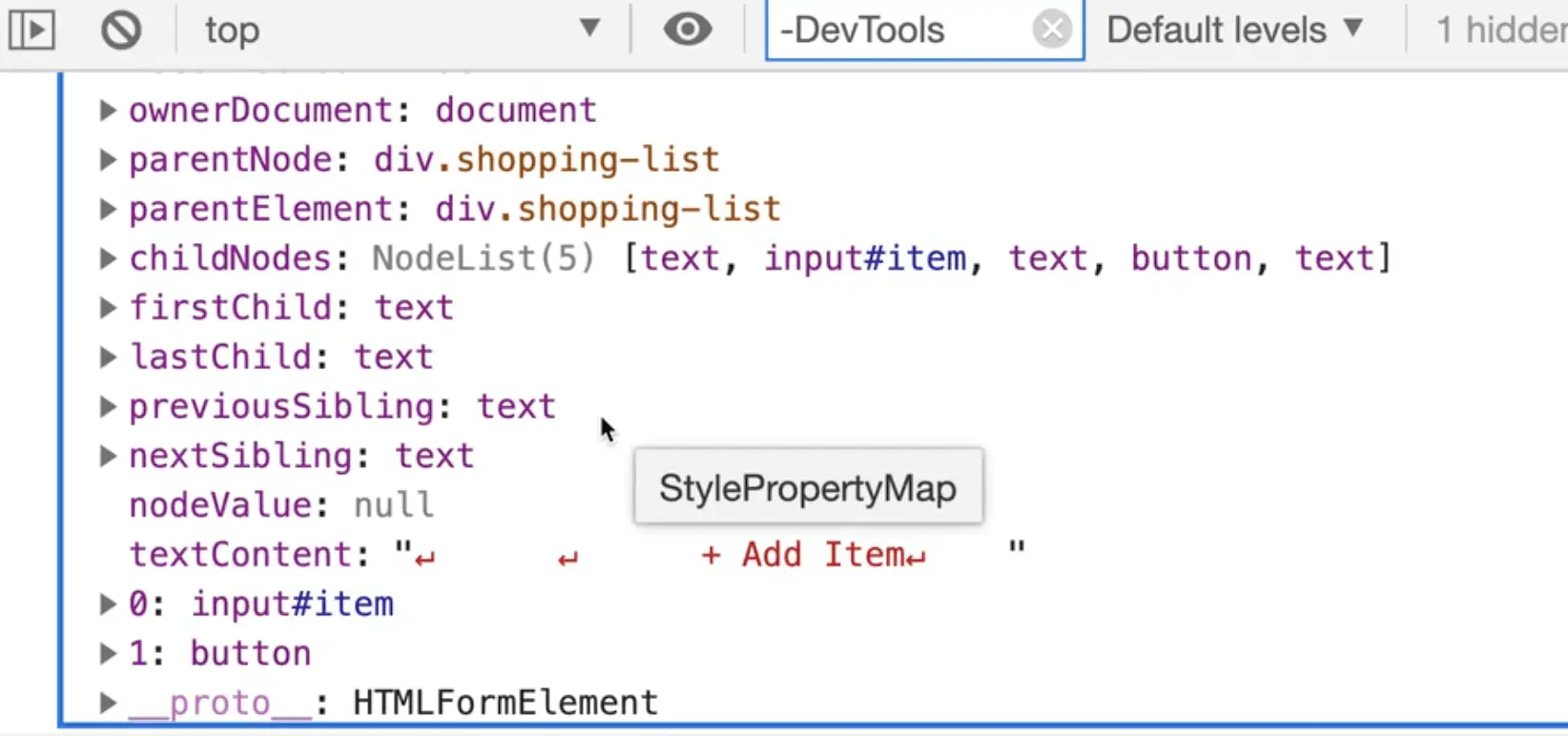Toggle the console sidebar panel icon

31,31
